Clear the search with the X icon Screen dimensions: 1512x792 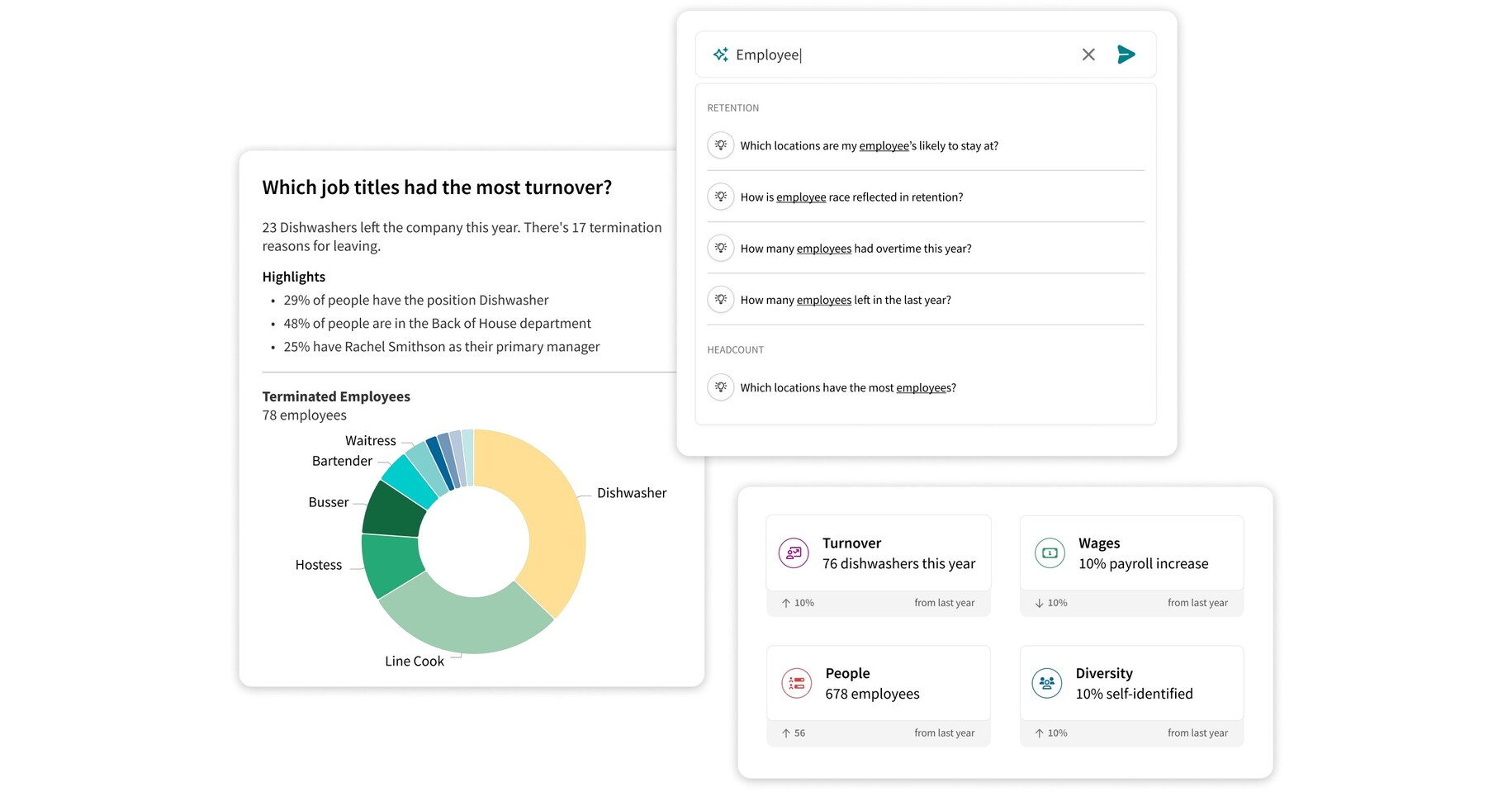(1088, 55)
